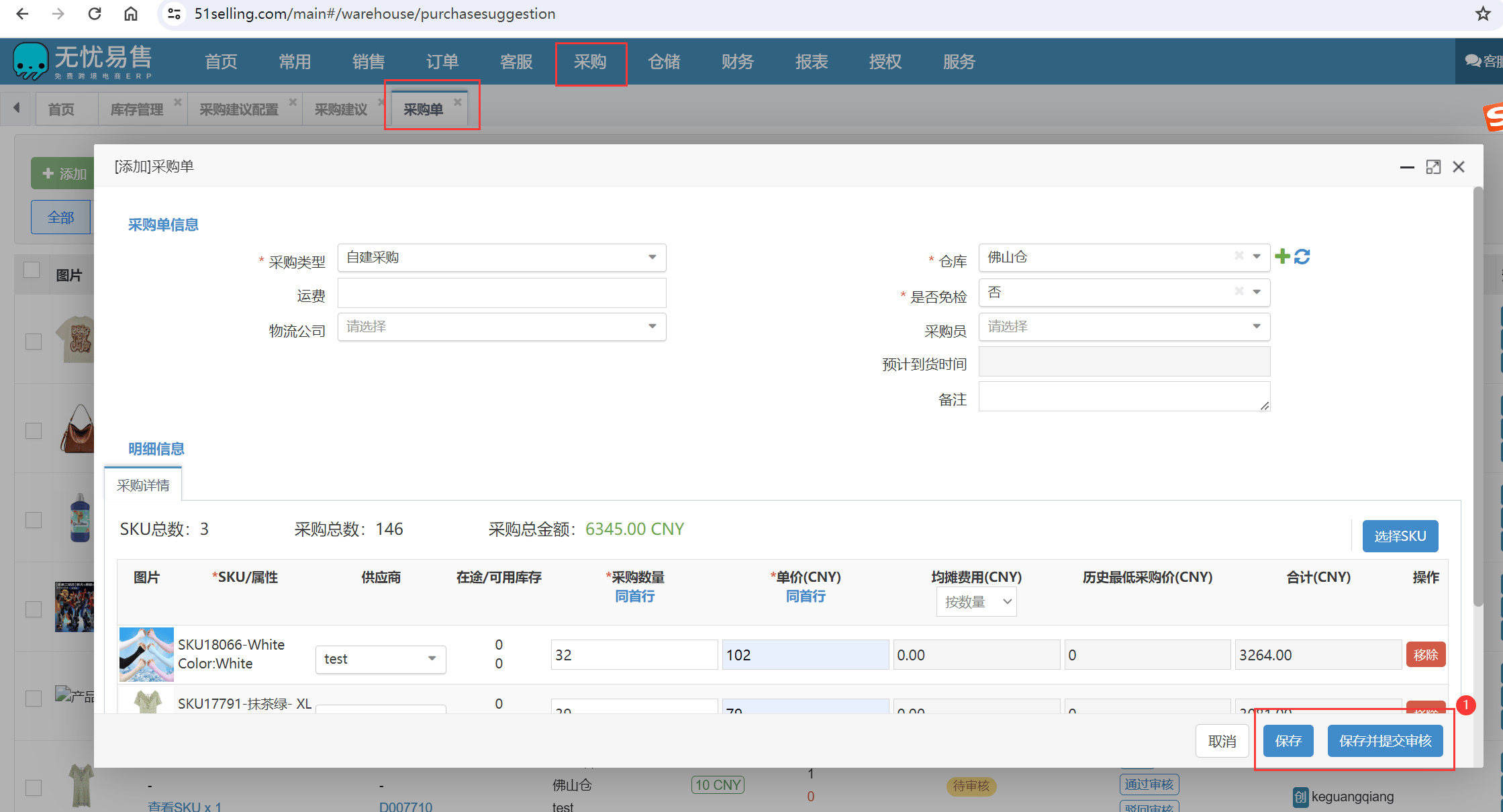Click the 选择SKU button
This screenshot has width=1503, height=812.
pyautogui.click(x=1400, y=536)
